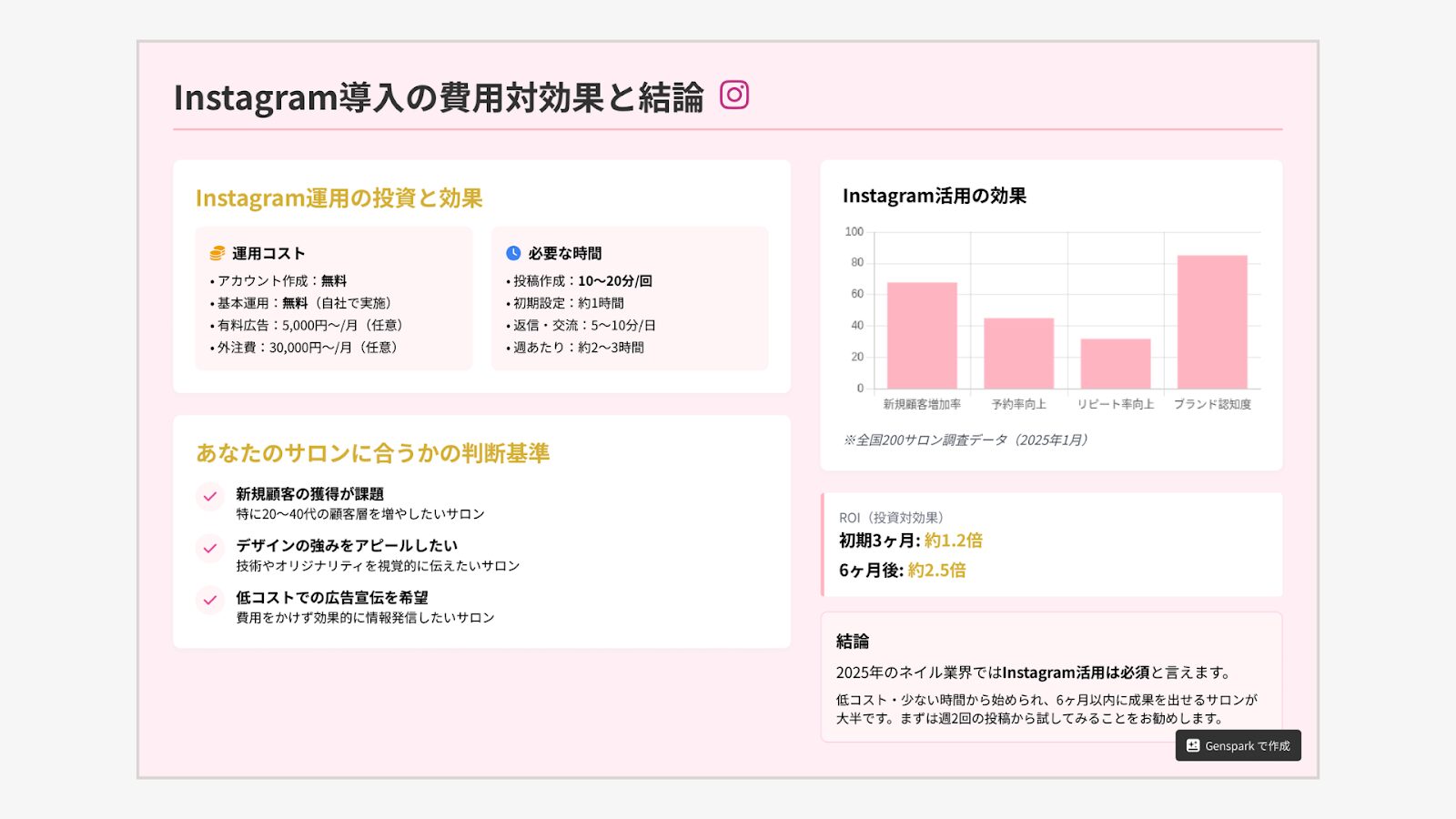Click the Genspark logo icon in the badge
Image resolution: width=1456 pixels, height=819 pixels.
(1193, 745)
